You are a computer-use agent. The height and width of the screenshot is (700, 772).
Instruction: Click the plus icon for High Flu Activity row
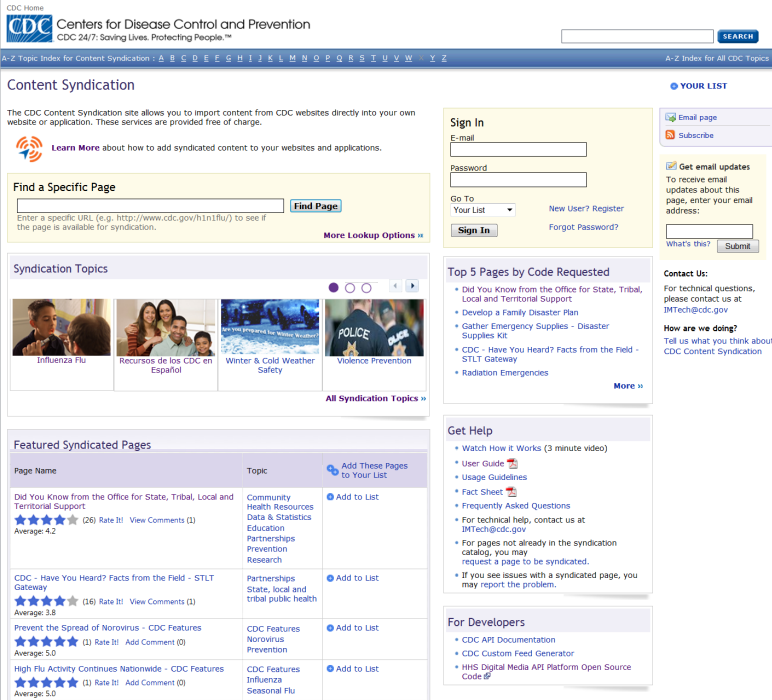[x=330, y=668]
